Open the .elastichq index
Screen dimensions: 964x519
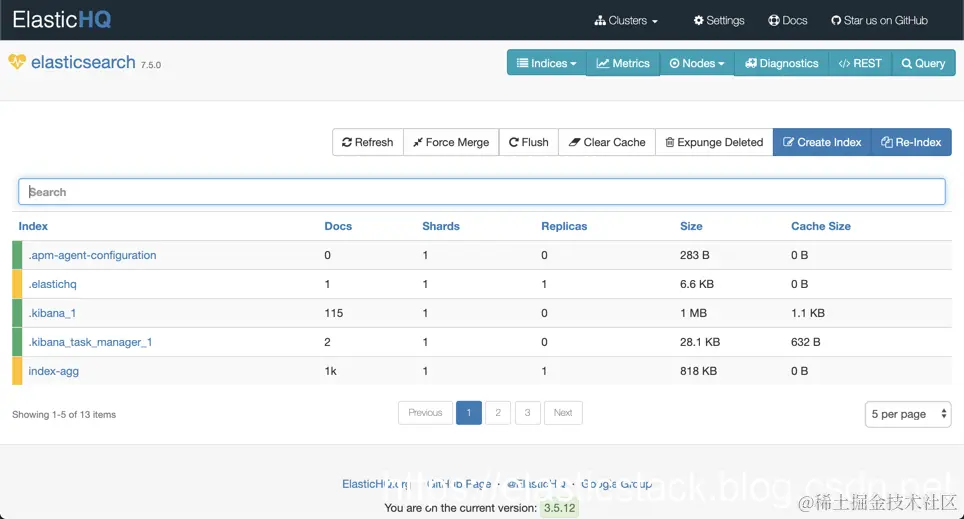(52, 284)
